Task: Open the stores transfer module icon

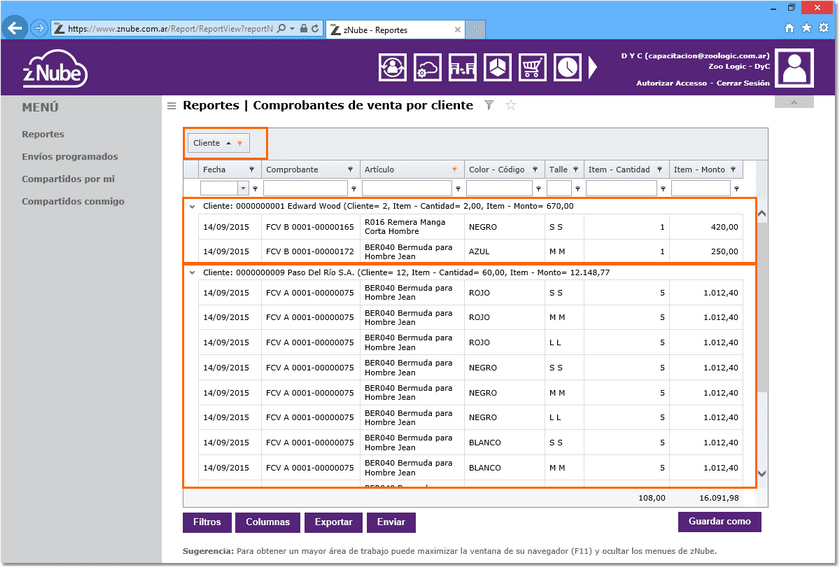Action: click(x=462, y=68)
